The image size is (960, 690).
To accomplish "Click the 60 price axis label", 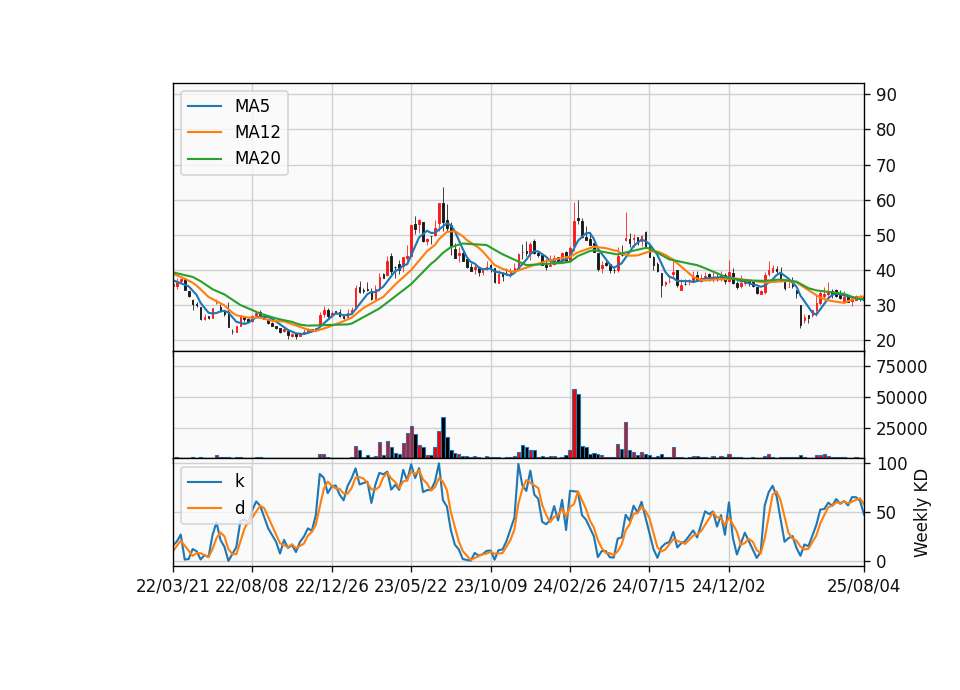I will pos(886,200).
